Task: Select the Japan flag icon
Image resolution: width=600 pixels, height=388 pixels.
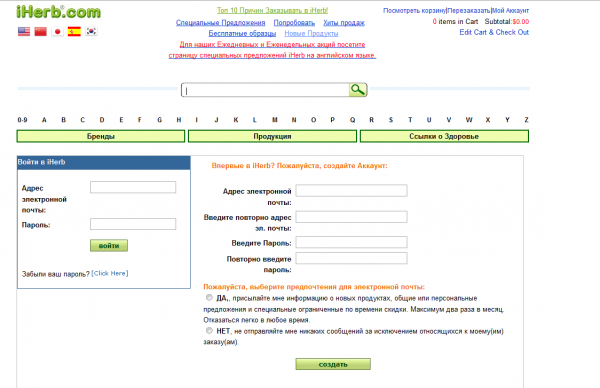Action: coord(57,31)
